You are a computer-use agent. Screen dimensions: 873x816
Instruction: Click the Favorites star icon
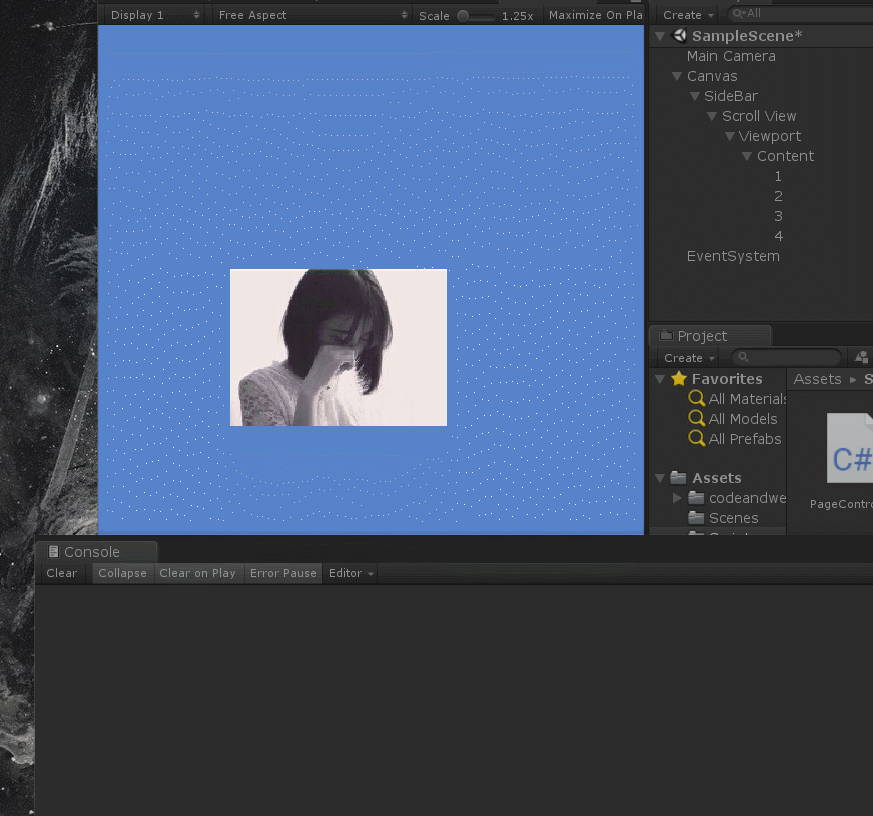[679, 378]
